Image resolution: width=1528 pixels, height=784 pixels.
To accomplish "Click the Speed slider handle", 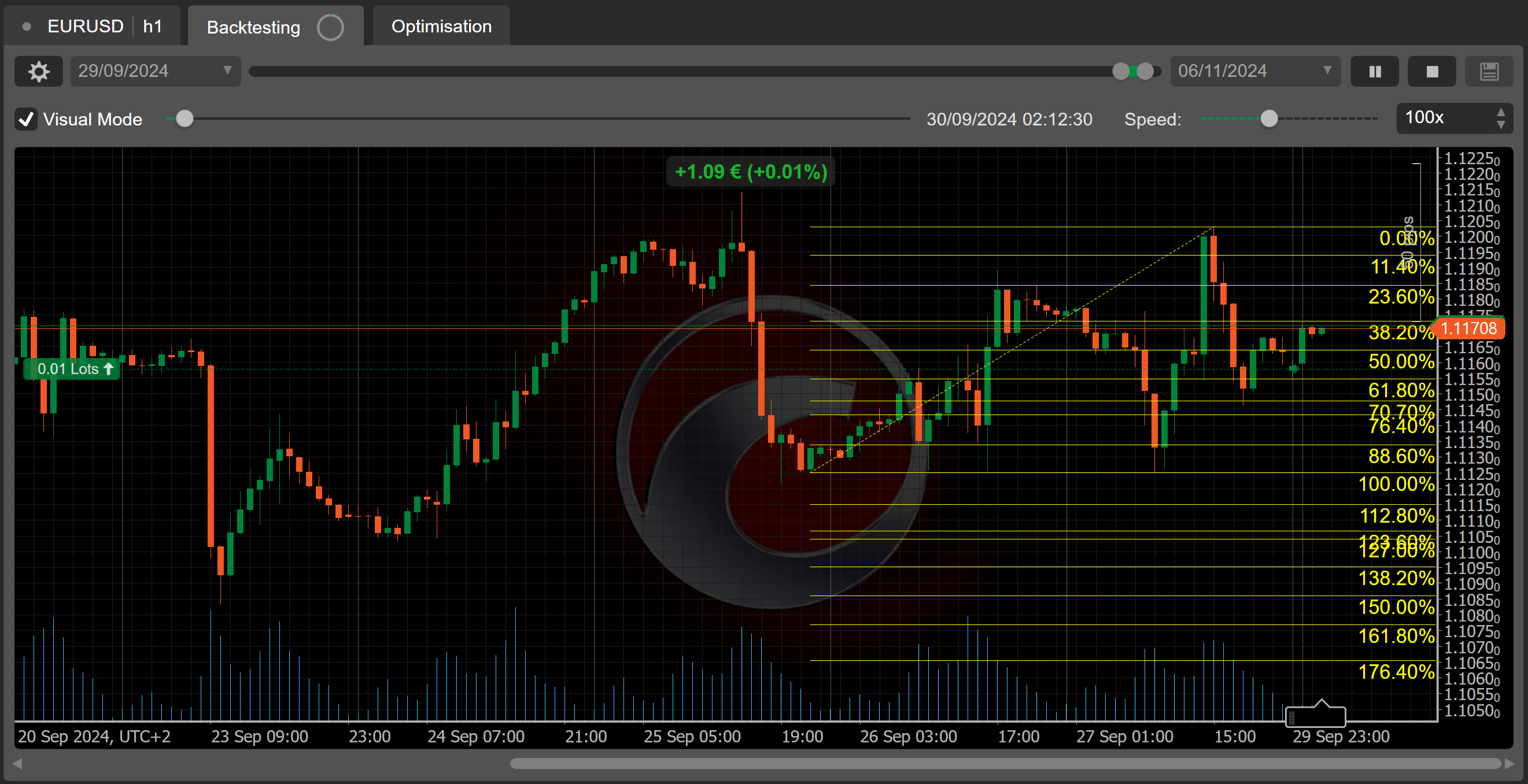I will tap(1269, 119).
